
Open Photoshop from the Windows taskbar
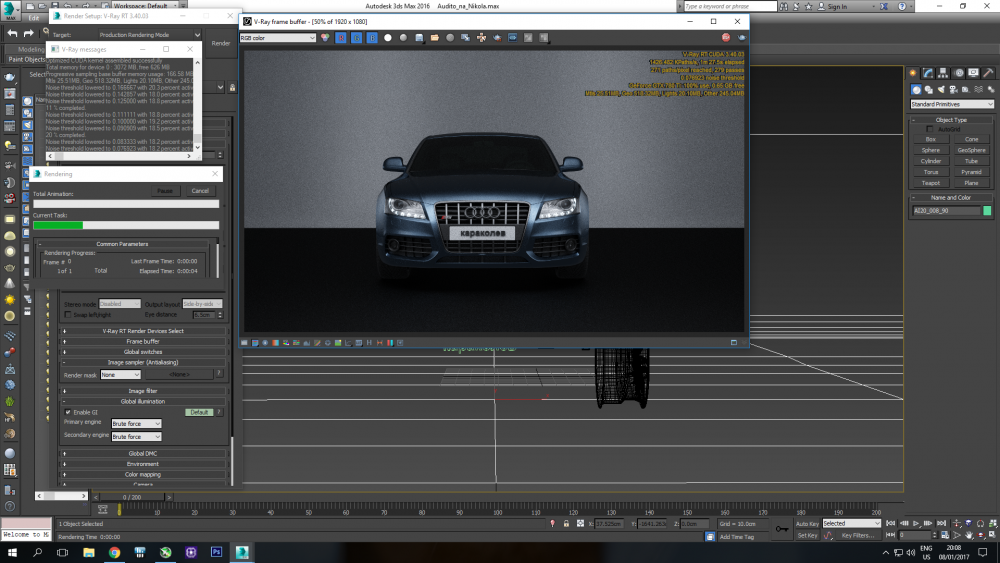(216, 552)
